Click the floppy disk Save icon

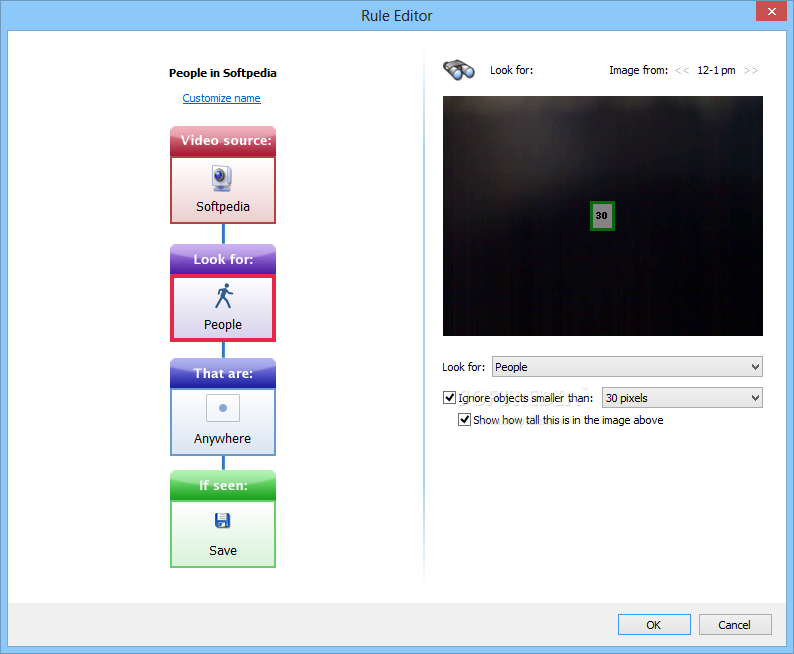point(222,520)
